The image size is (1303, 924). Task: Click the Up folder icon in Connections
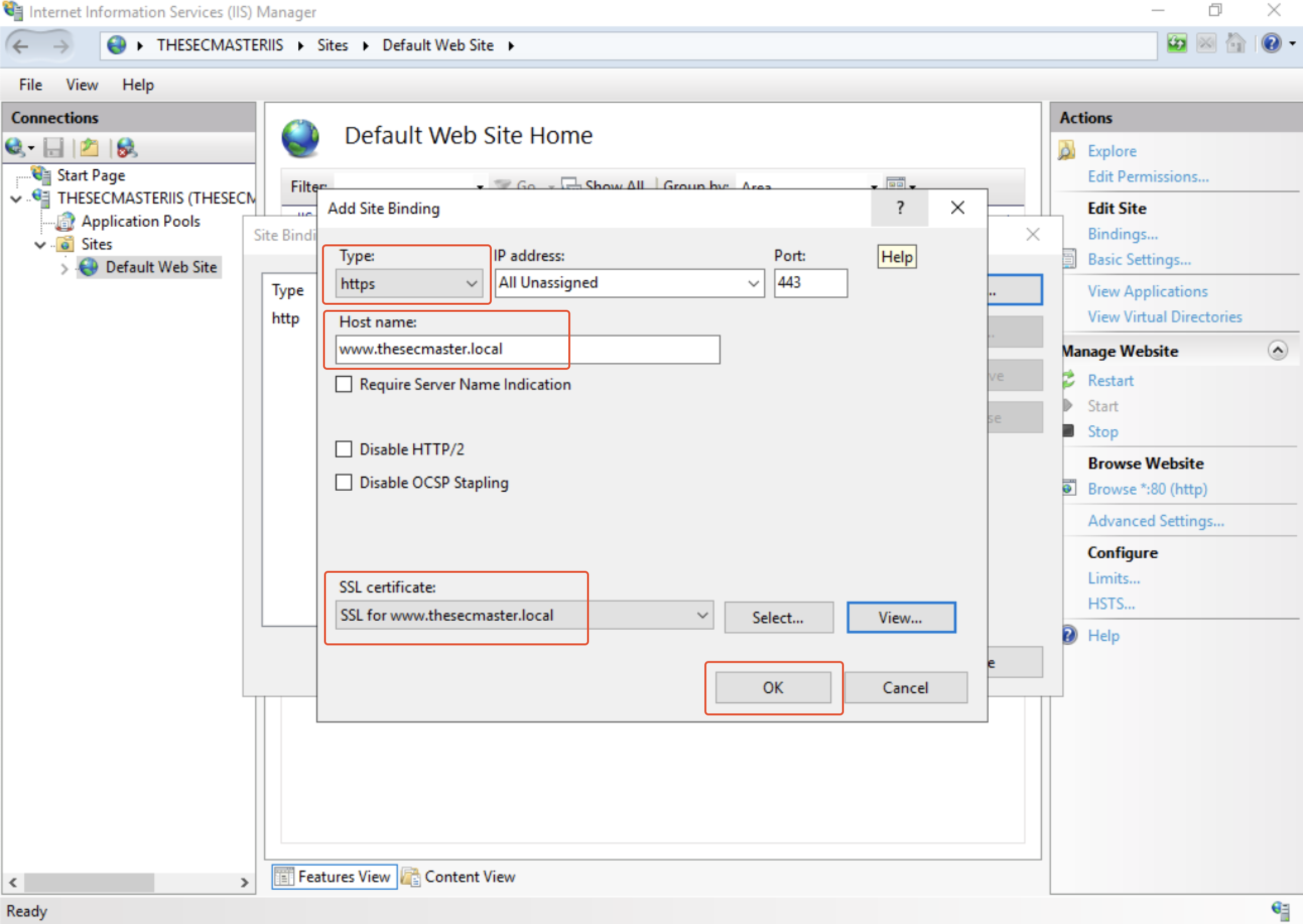point(89,148)
